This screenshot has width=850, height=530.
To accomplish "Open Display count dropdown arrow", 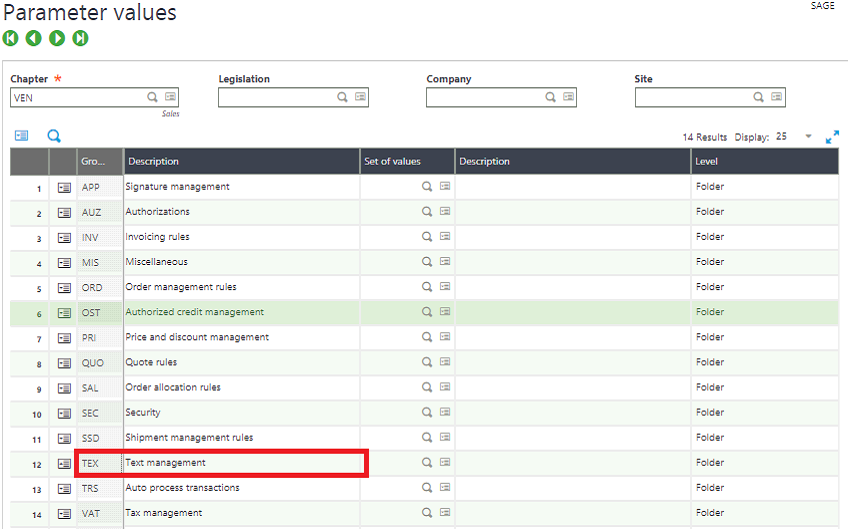I will [x=808, y=137].
